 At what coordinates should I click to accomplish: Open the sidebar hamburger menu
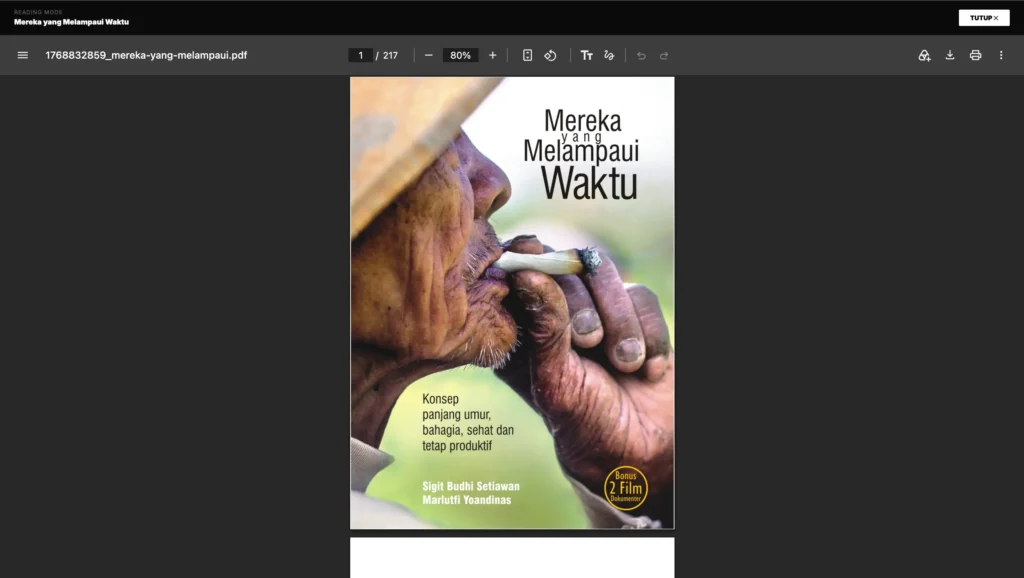pos(23,56)
